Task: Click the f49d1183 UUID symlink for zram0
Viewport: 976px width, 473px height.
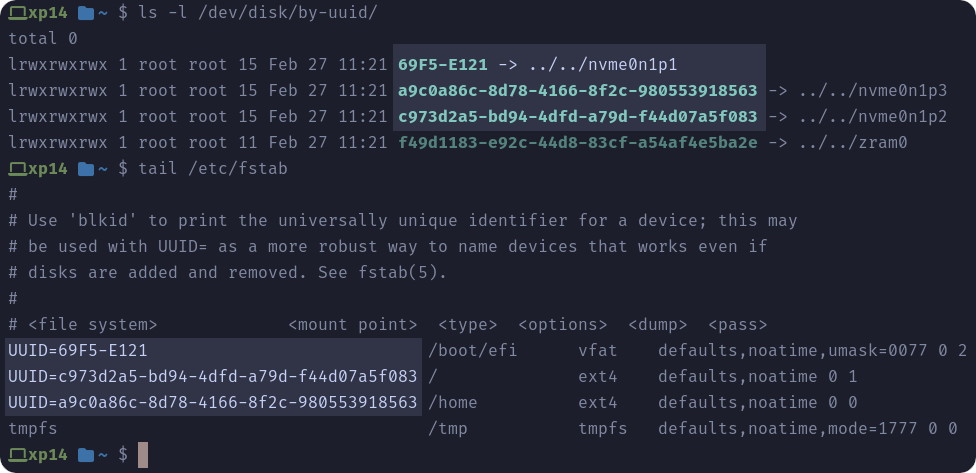Action: tap(578, 143)
